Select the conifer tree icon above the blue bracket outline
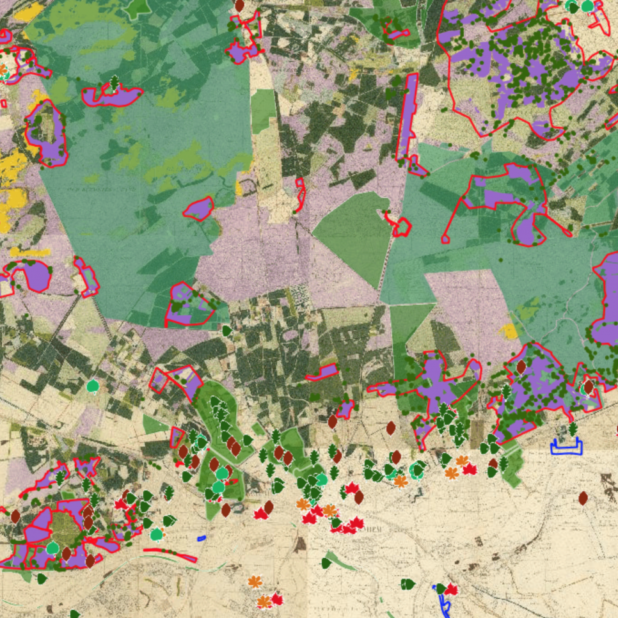 coord(573,428)
